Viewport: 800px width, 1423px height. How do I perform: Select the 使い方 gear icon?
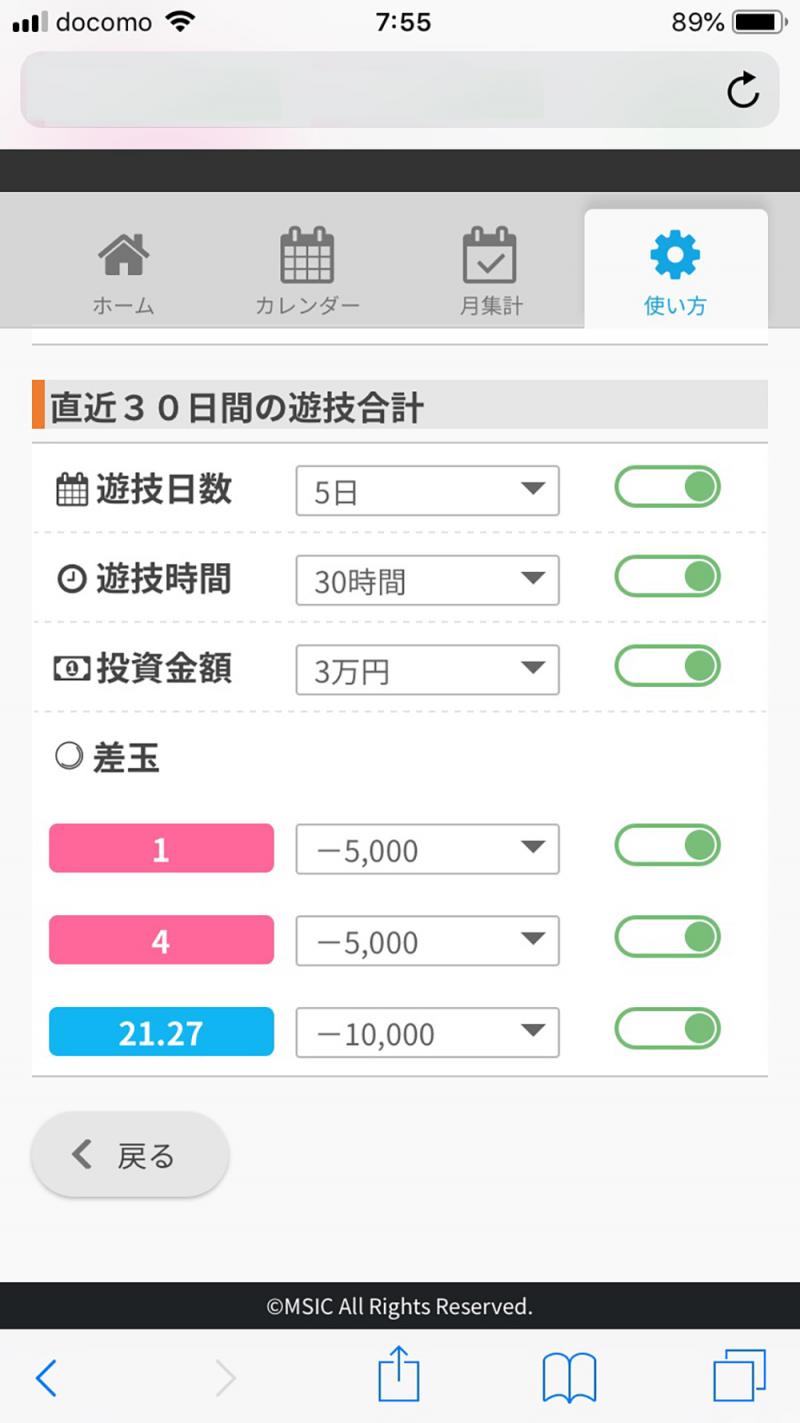(x=675, y=256)
